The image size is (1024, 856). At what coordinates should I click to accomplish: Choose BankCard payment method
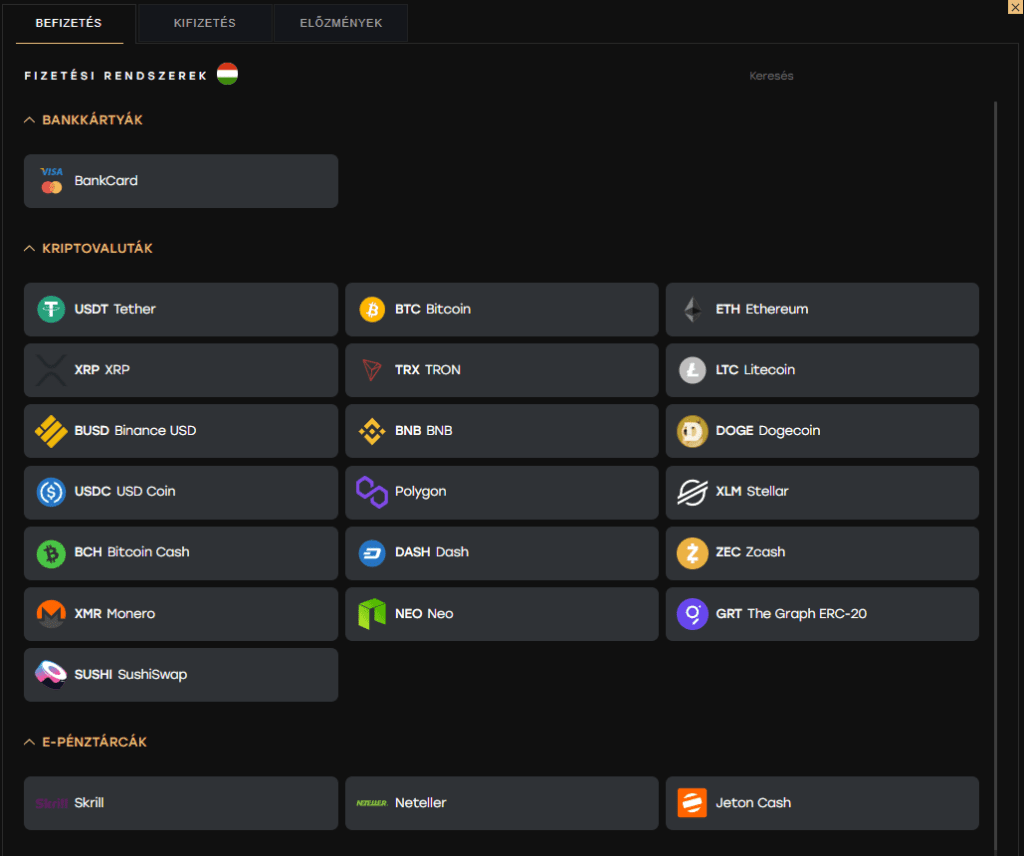[x=181, y=181]
